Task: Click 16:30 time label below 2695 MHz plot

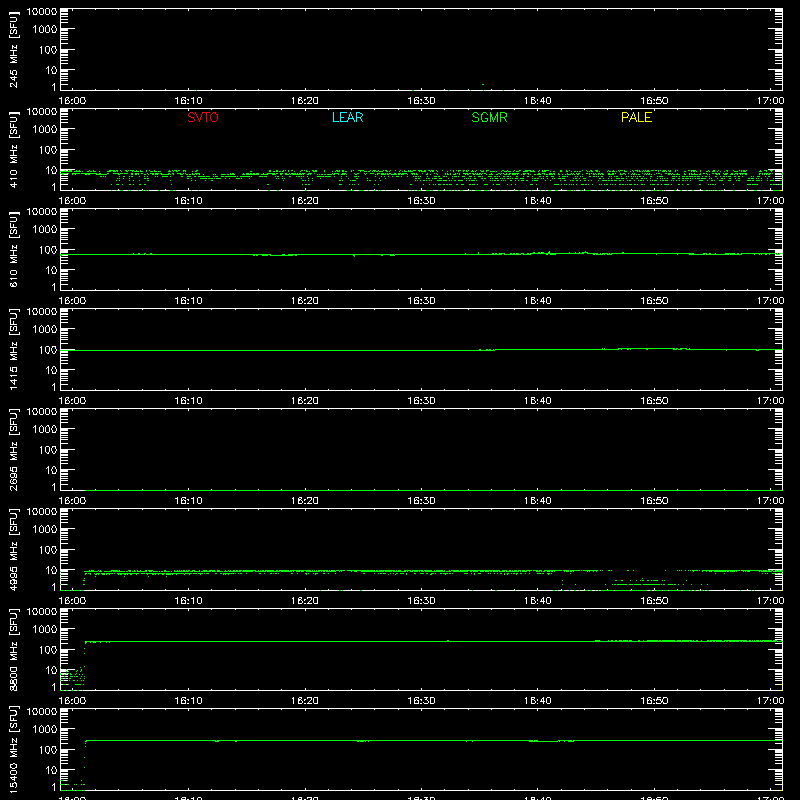Action: (x=421, y=501)
